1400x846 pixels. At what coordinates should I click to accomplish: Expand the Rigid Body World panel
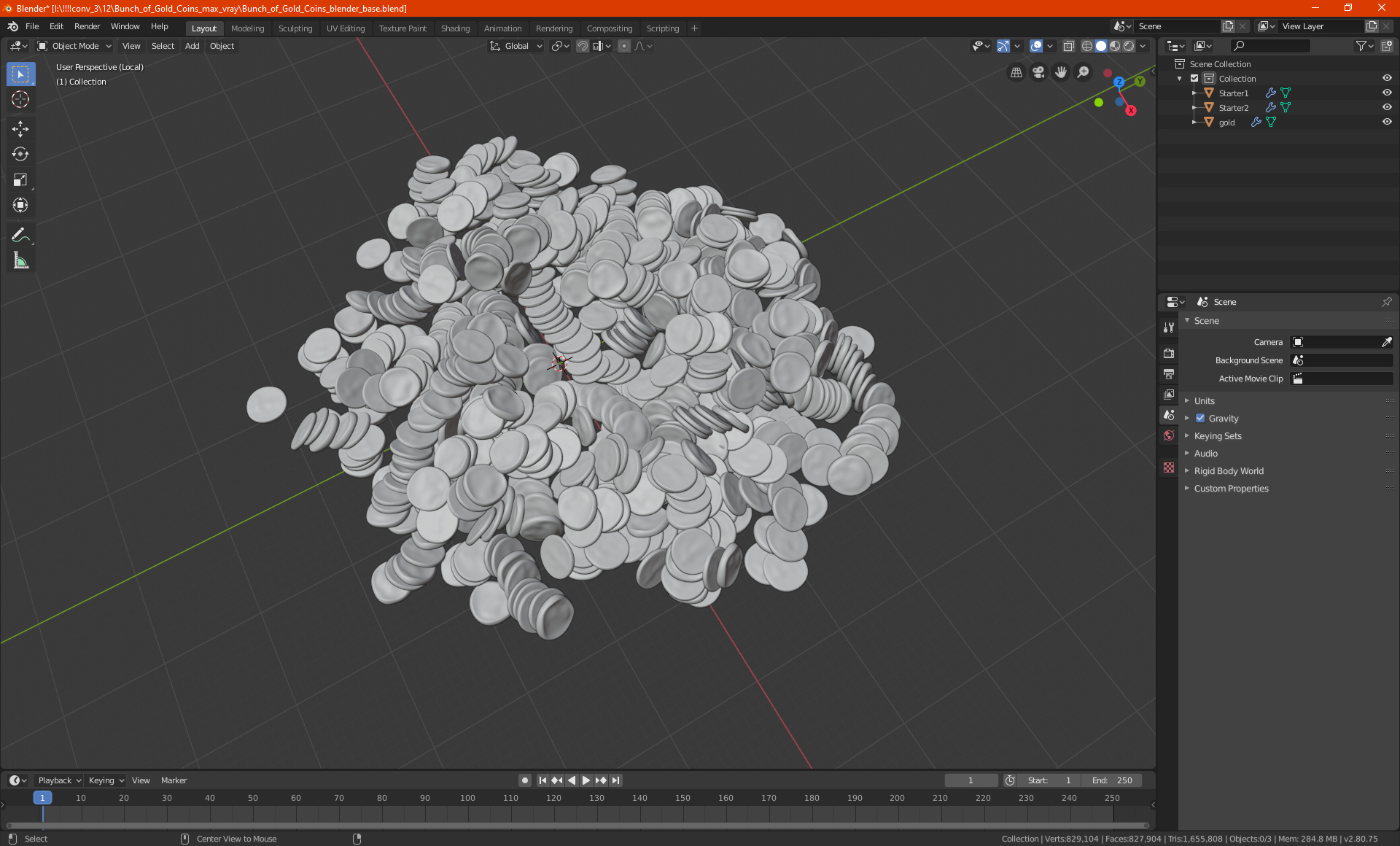(1229, 470)
